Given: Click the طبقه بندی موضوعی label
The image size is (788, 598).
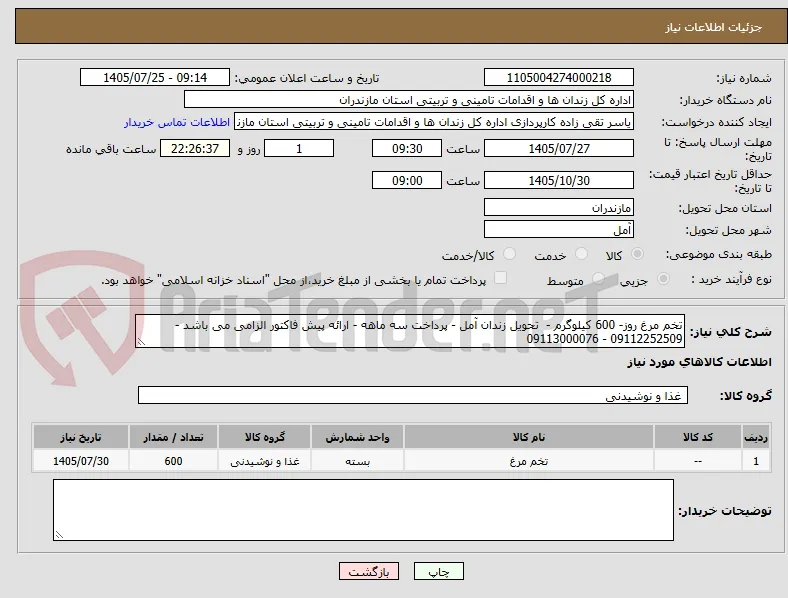Looking at the screenshot, I should [719, 254].
